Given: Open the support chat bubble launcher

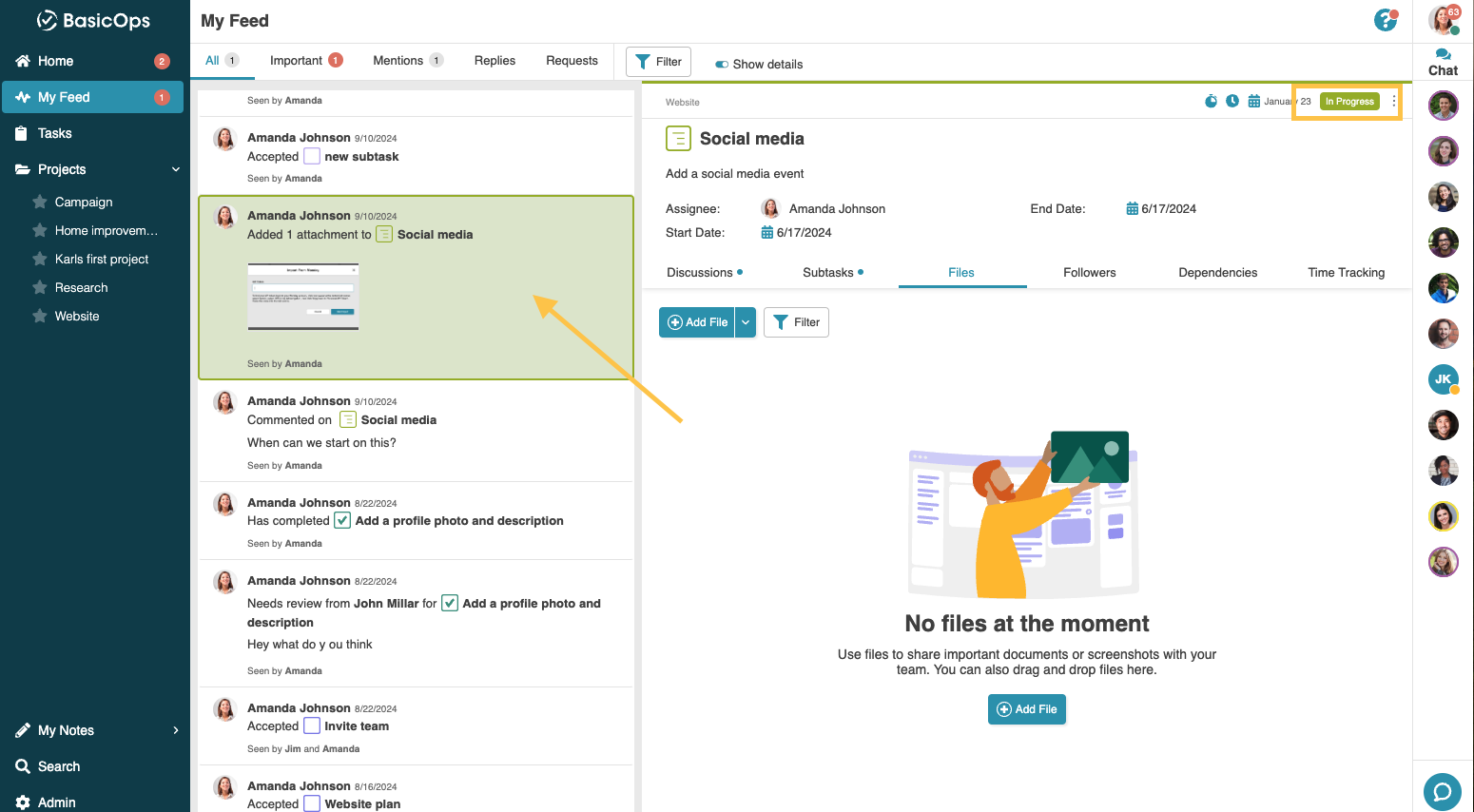Looking at the screenshot, I should pos(1442,791).
